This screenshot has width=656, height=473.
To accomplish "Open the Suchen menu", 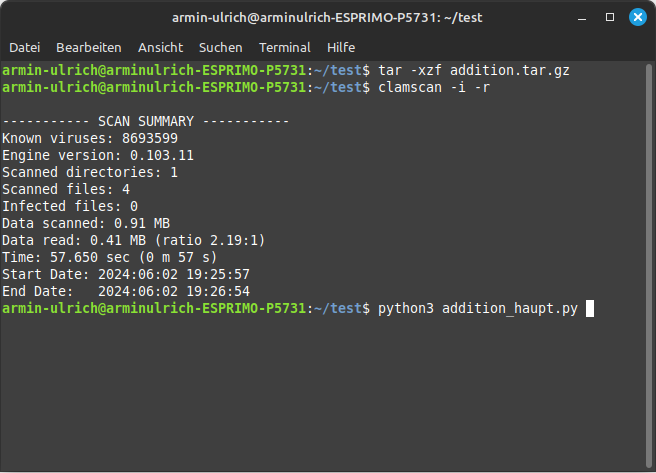I will pyautogui.click(x=220, y=48).
